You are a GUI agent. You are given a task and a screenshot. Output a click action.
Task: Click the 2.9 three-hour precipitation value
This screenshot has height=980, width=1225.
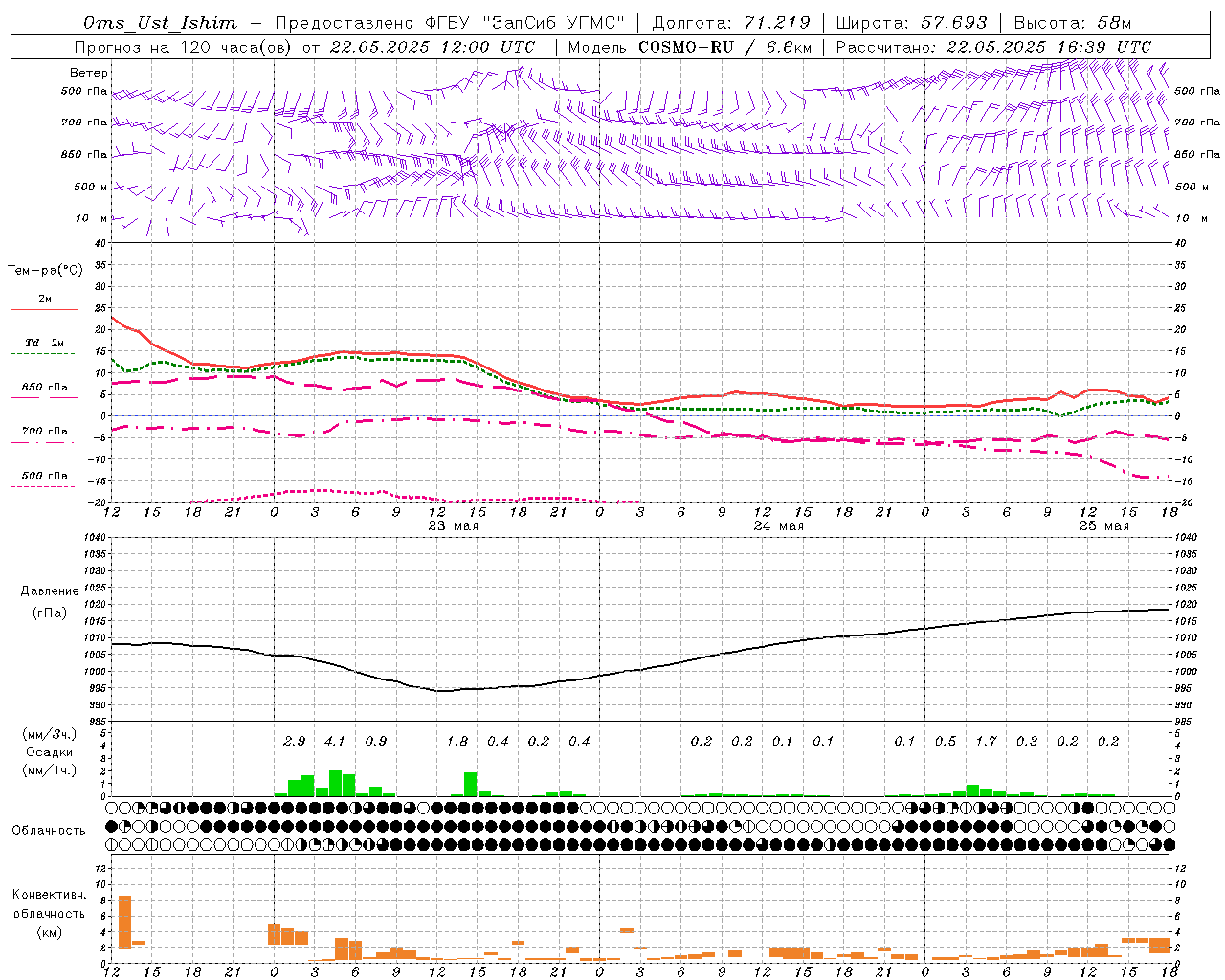(x=295, y=742)
